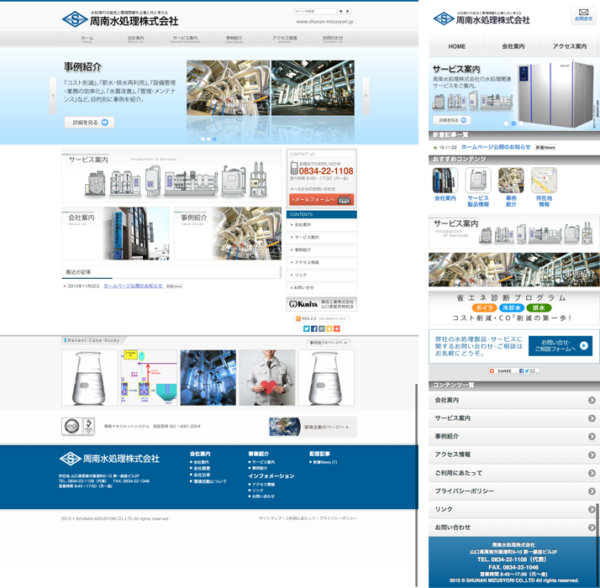Expand ご利用にあたって arrow in mobile list
600x588 pixels.
(x=592, y=473)
